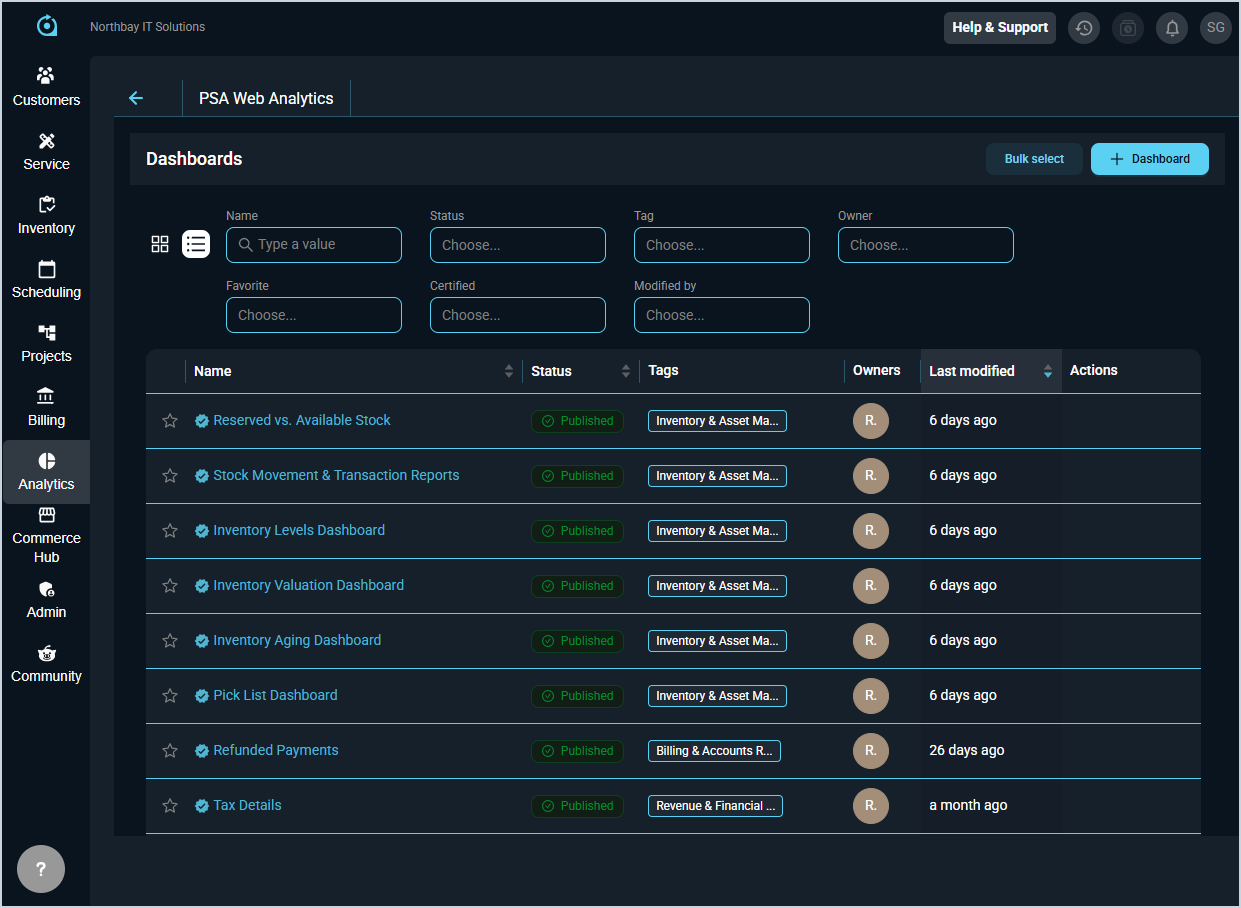
Task: Click the question mark help bubble
Action: click(41, 869)
